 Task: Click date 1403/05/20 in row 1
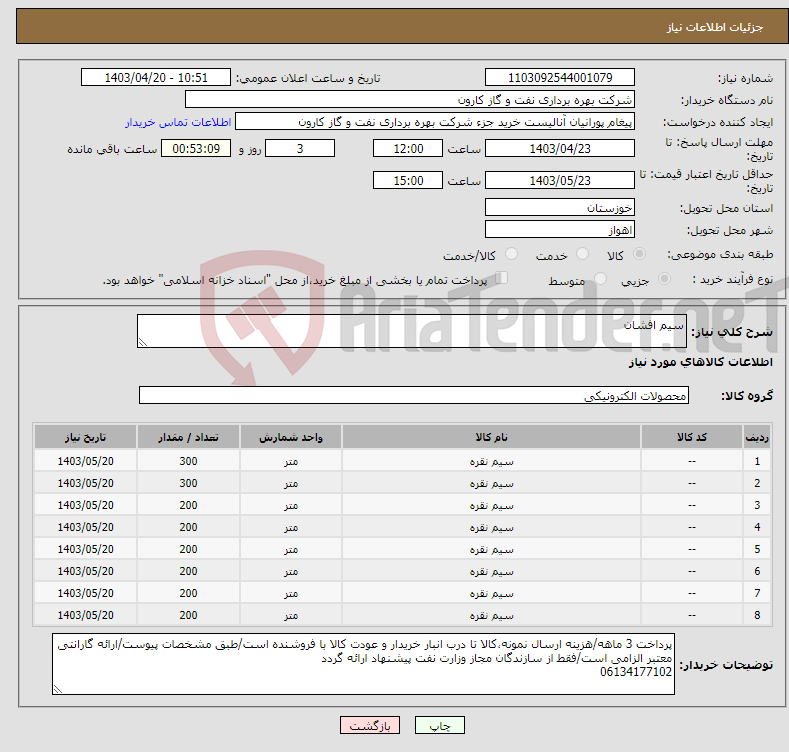coord(86,461)
